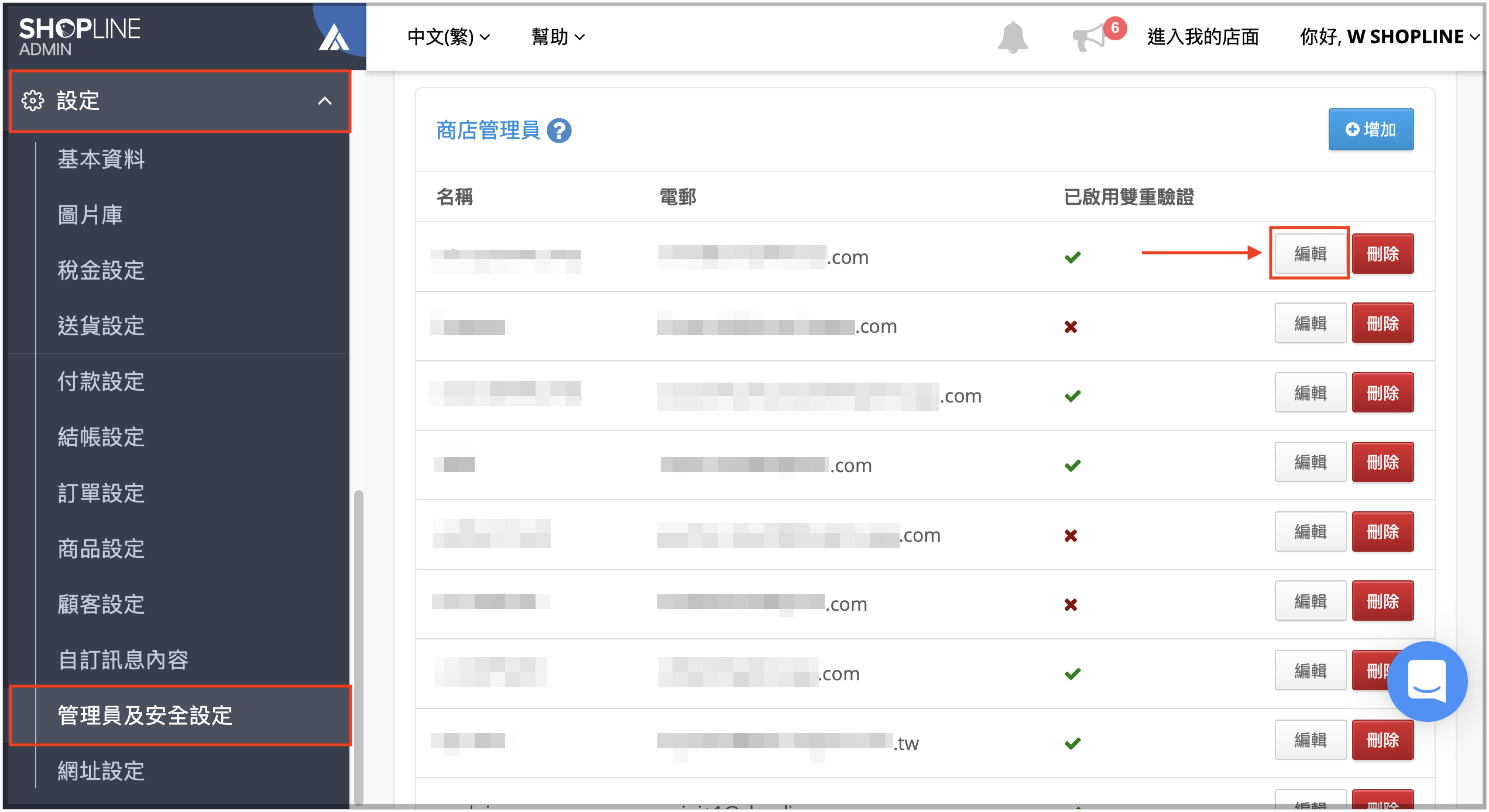This screenshot has height=812, width=1489.
Task: Edit the administrator with the .tw email
Action: 1310,740
